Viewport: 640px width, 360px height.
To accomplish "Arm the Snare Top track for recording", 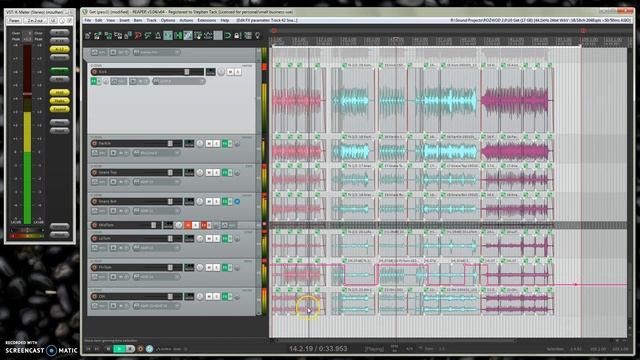I will tap(94, 172).
